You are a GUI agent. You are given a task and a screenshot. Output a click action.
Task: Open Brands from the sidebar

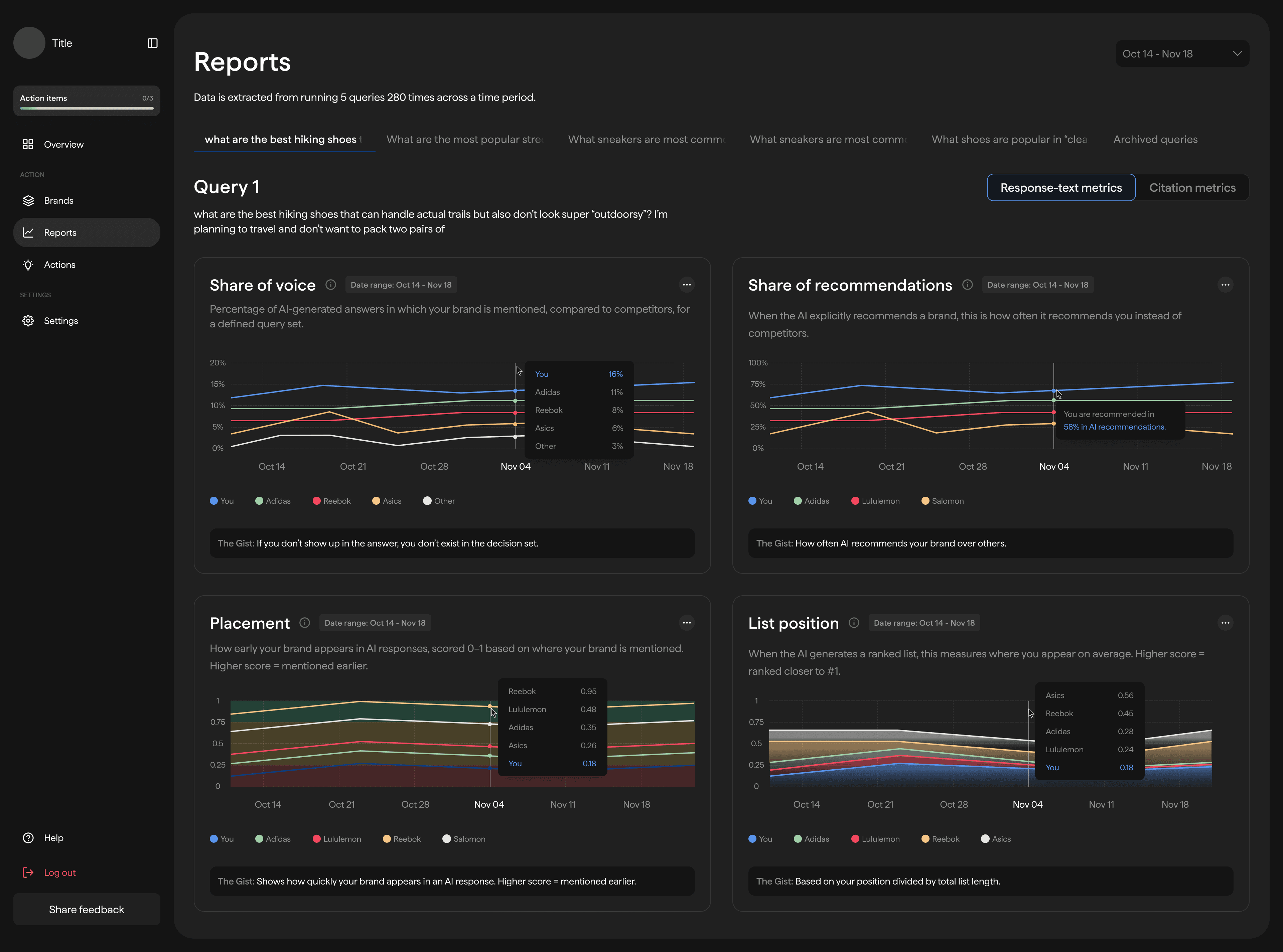(58, 200)
